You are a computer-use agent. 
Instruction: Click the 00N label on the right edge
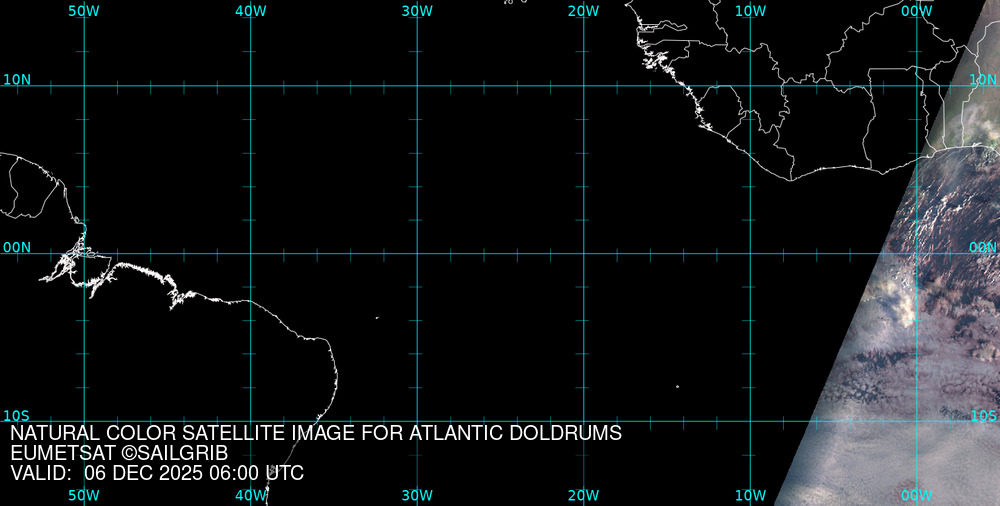(983, 247)
